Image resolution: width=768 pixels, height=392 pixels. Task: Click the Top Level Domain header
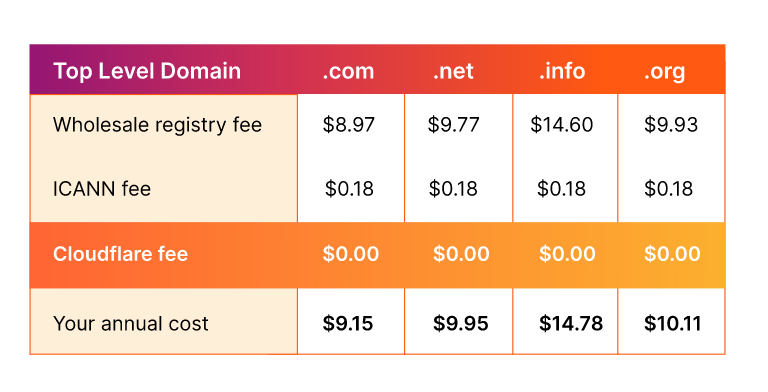click(147, 72)
